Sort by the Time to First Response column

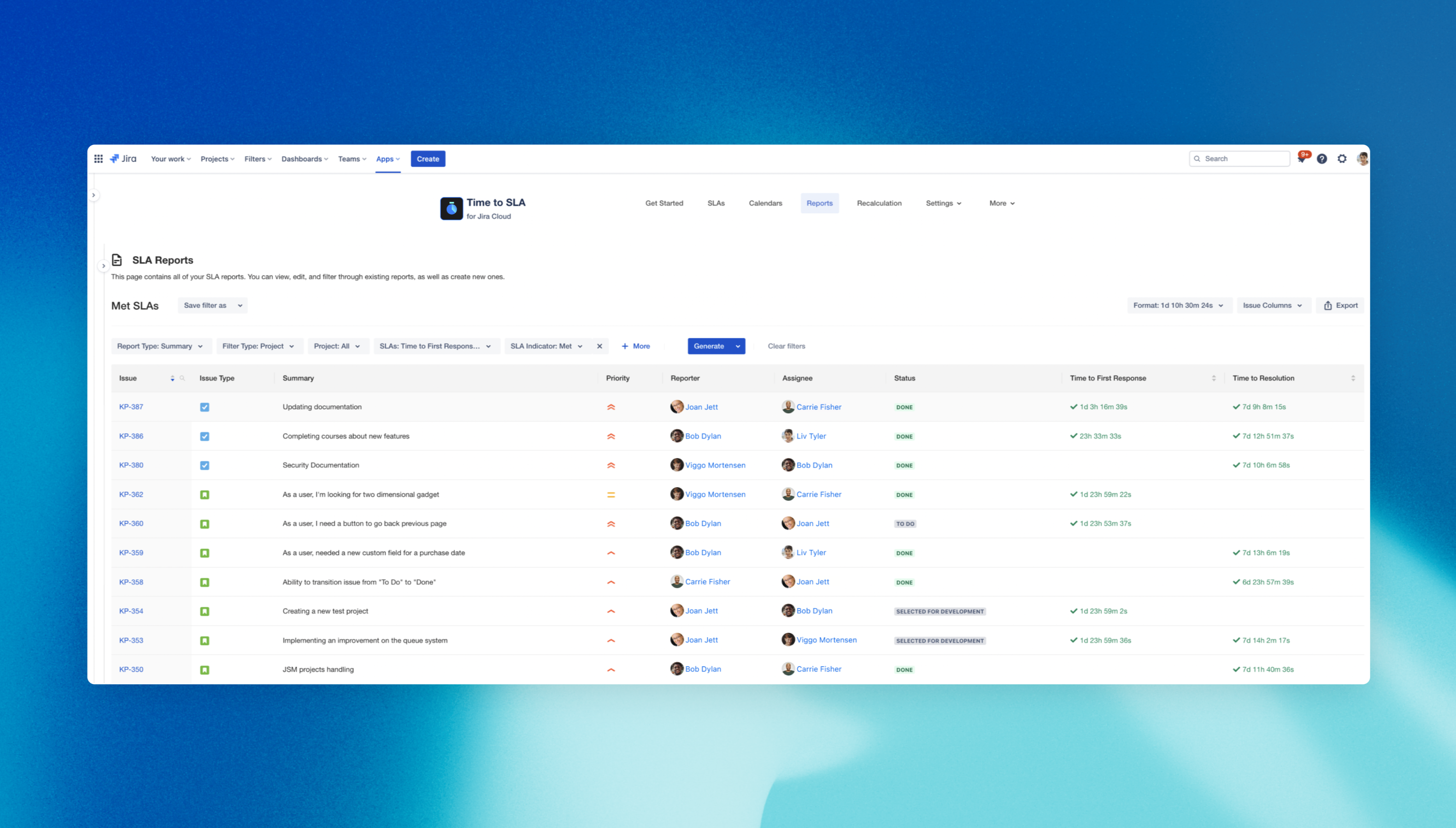point(1213,378)
